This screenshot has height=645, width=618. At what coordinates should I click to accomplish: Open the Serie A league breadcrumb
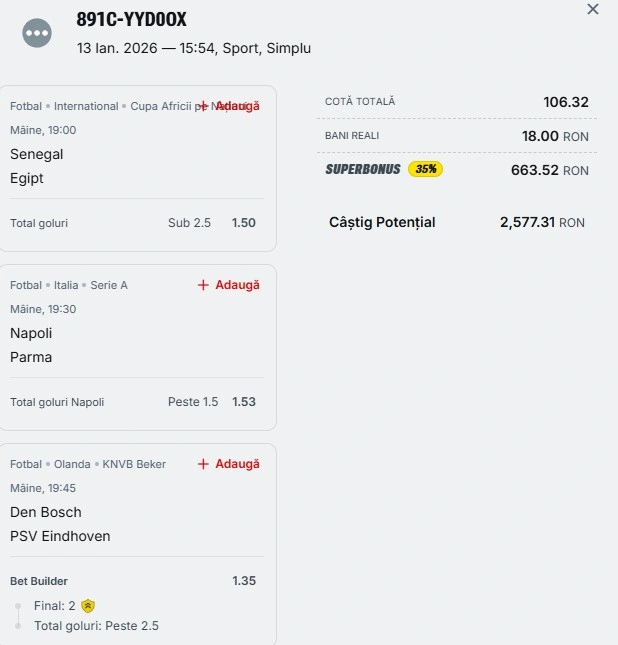tap(109, 285)
